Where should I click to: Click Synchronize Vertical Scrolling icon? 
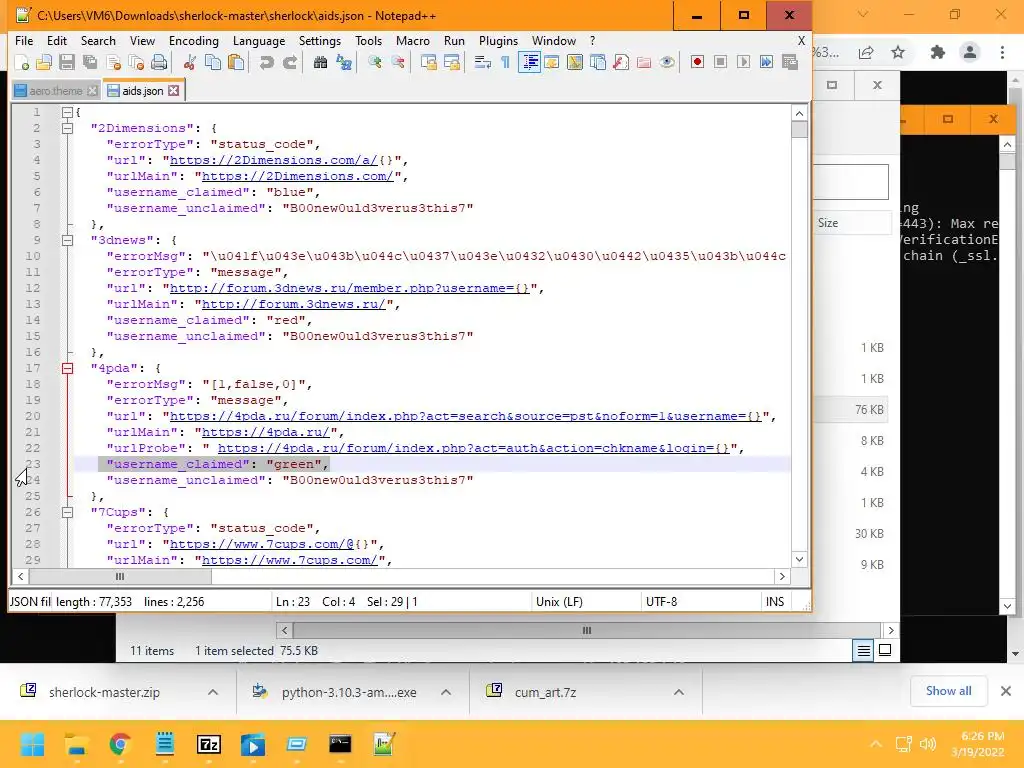(428, 63)
